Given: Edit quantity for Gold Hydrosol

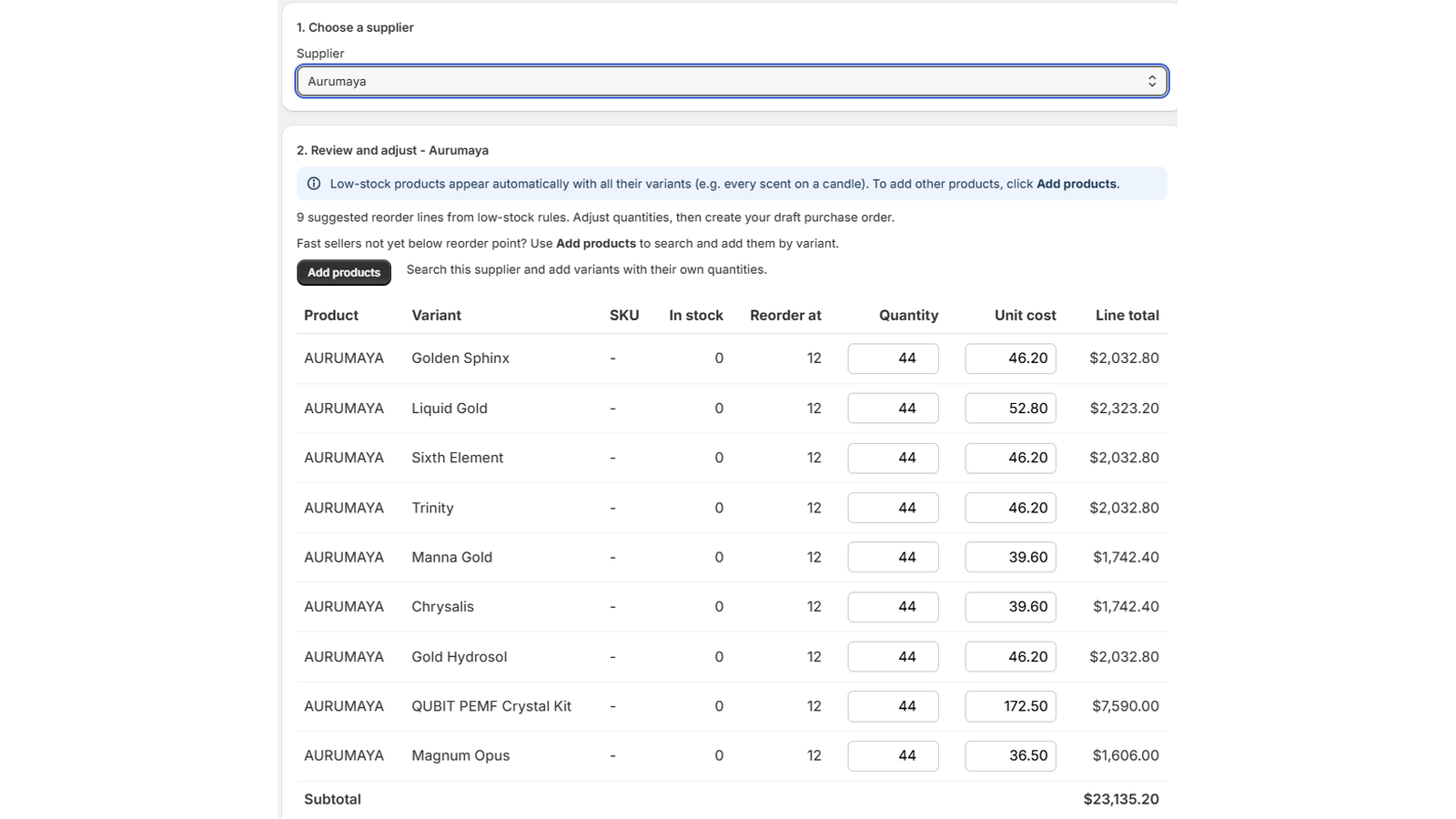Looking at the screenshot, I should [893, 656].
